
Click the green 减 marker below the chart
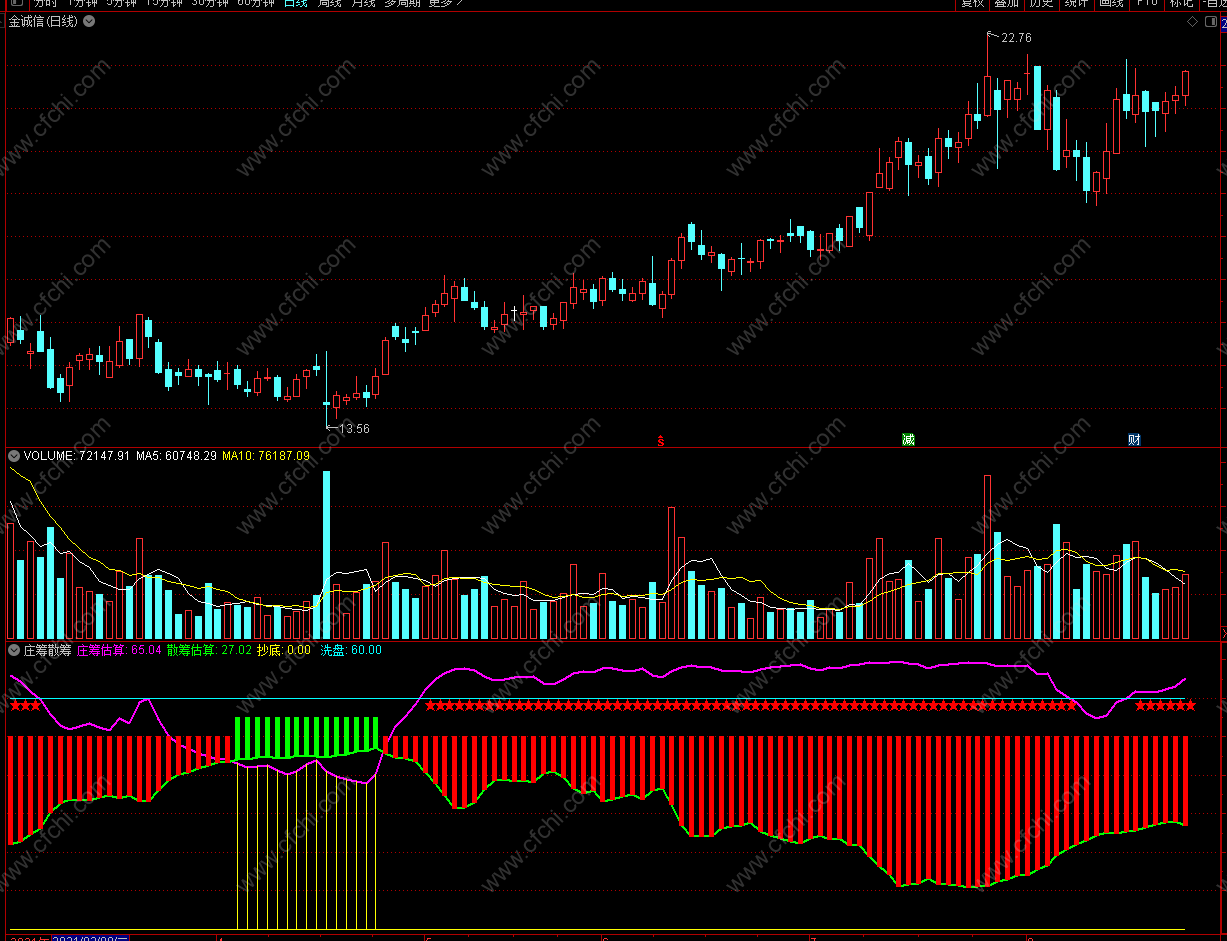coord(908,440)
